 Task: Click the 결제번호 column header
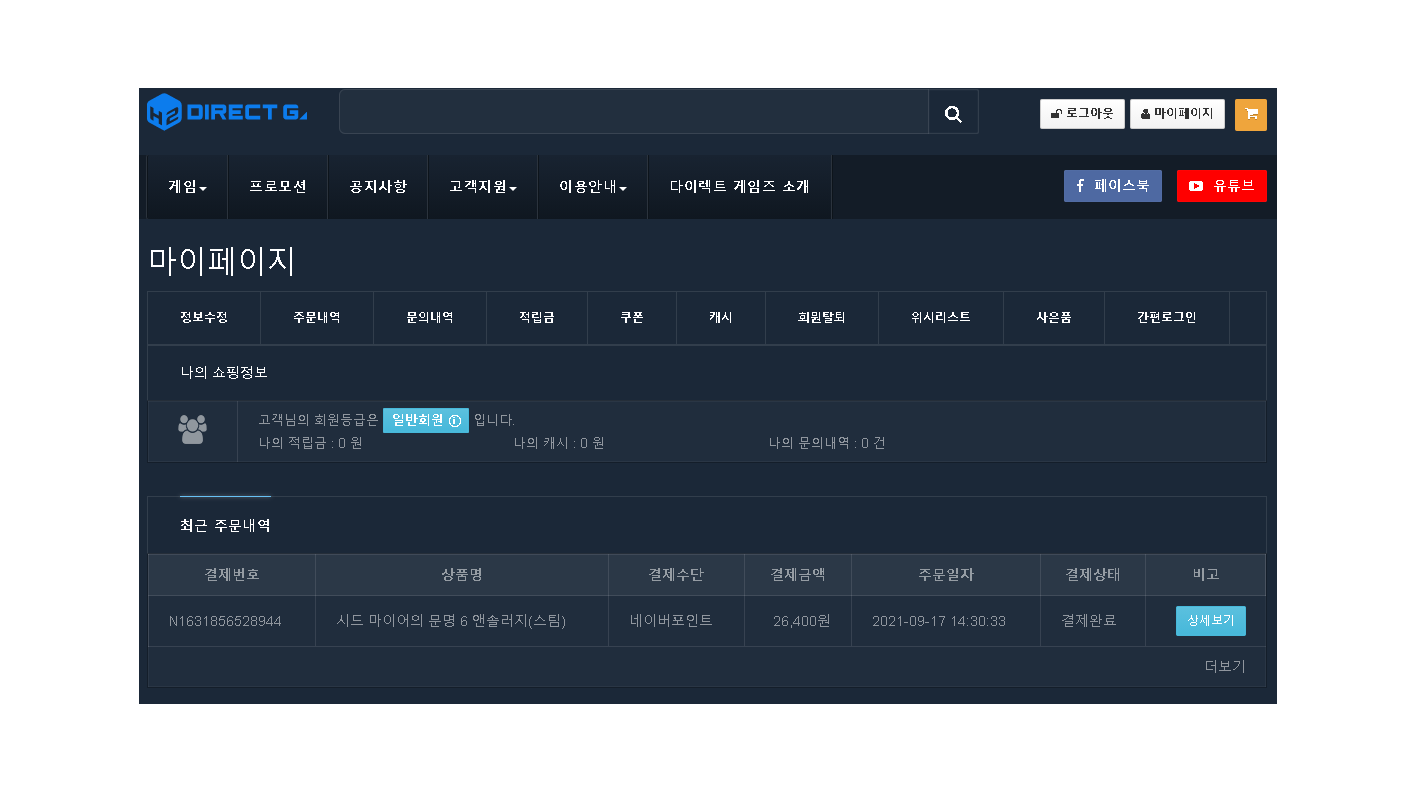232,575
